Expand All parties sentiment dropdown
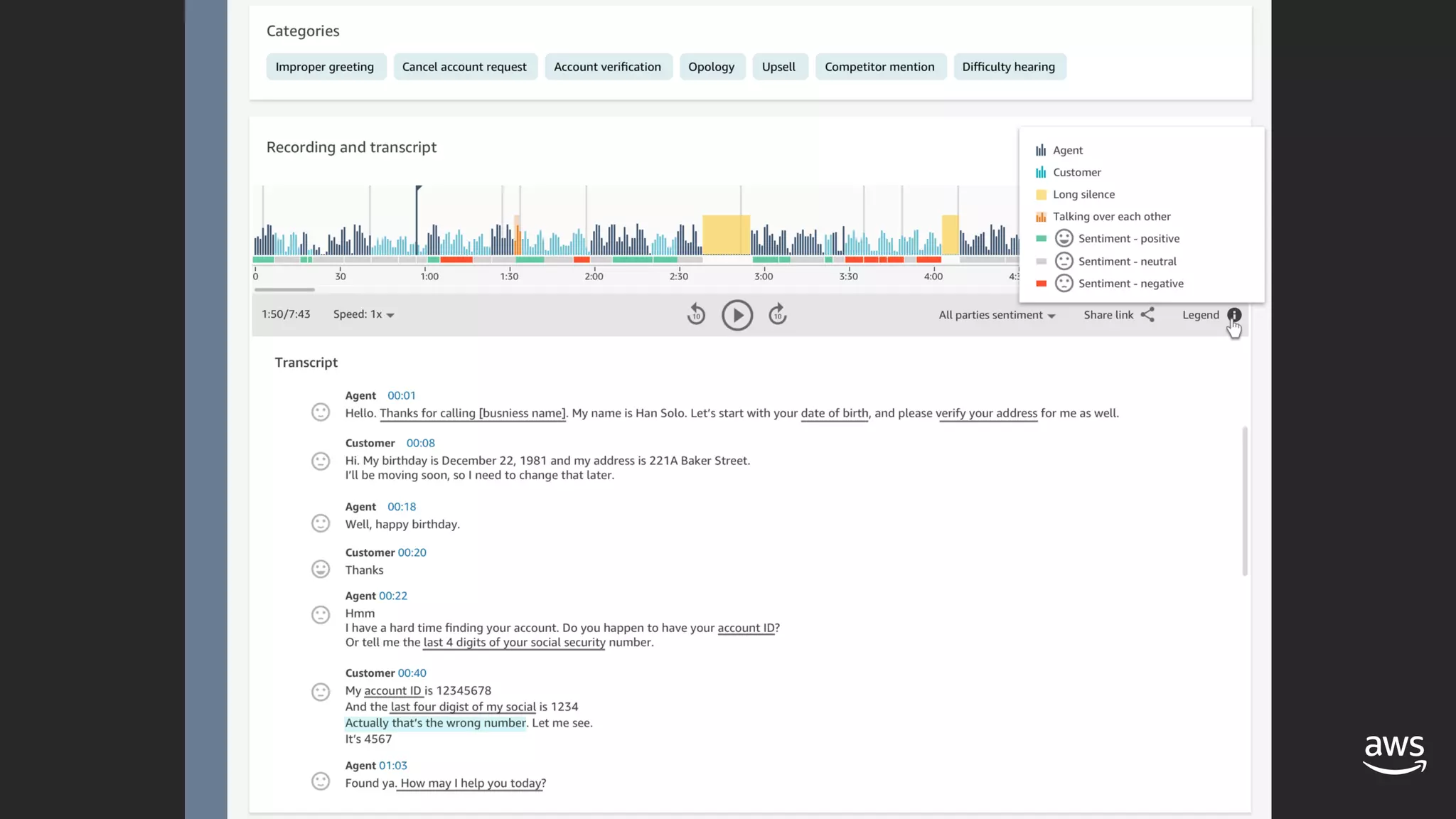Screen dimensions: 1456x819 pyautogui.click(x=997, y=315)
